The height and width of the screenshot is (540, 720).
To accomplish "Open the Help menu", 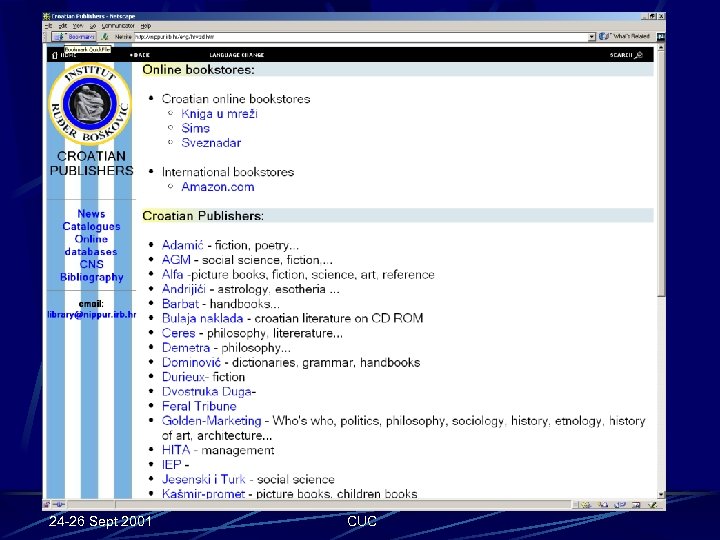I will point(146,26).
